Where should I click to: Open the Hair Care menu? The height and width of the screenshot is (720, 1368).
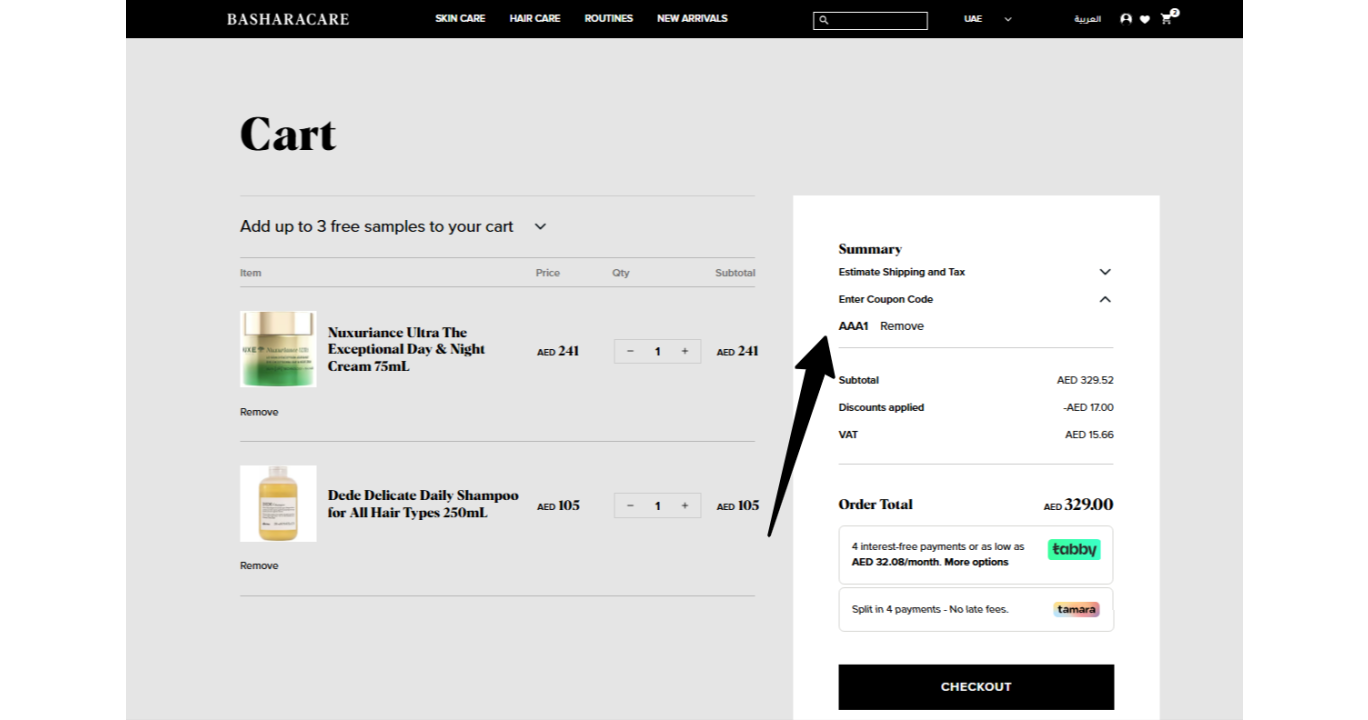pyautogui.click(x=535, y=19)
